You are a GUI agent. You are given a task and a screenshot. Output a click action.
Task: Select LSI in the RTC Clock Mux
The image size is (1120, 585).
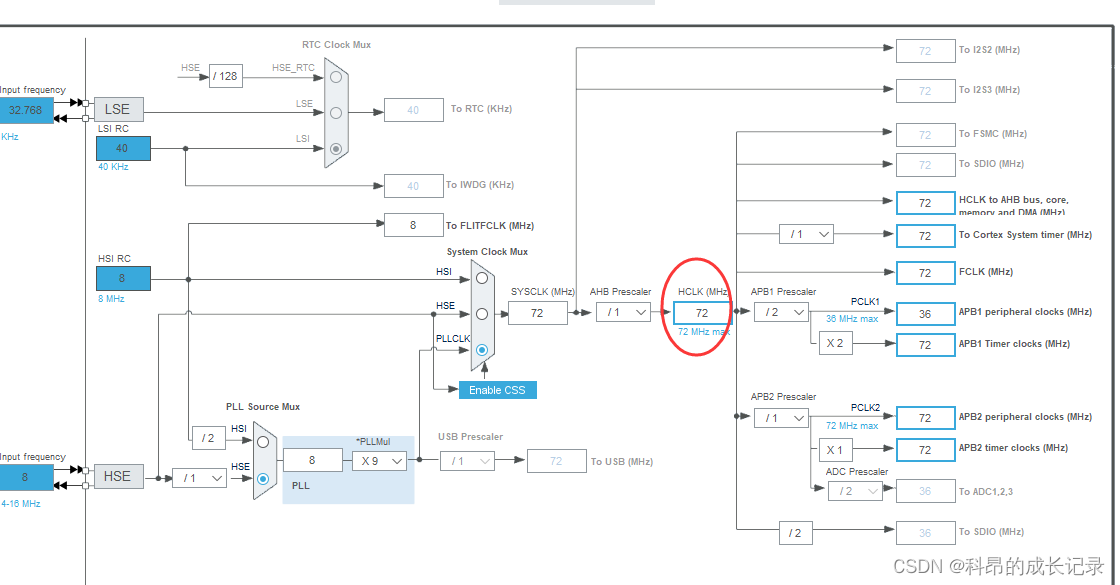tap(335, 148)
